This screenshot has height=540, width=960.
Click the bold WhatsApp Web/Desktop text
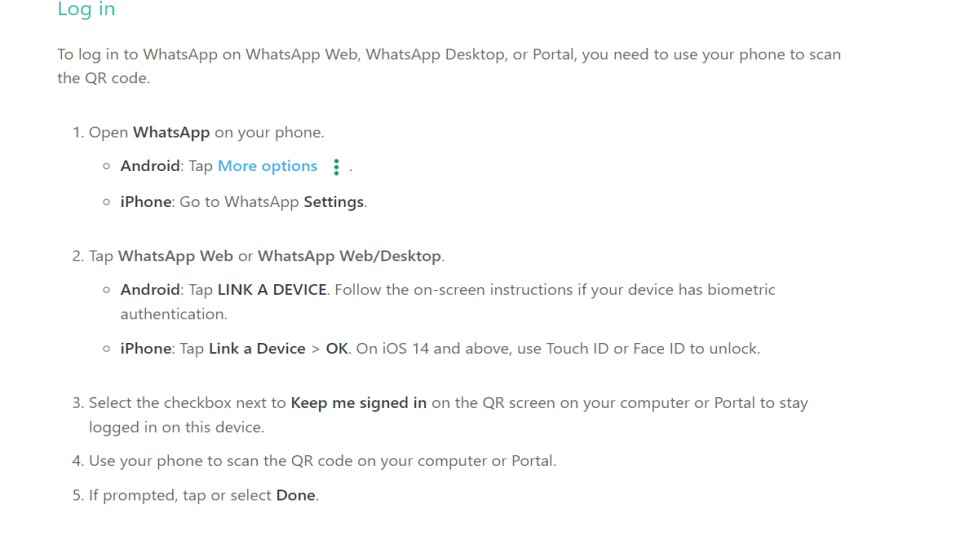[350, 256]
